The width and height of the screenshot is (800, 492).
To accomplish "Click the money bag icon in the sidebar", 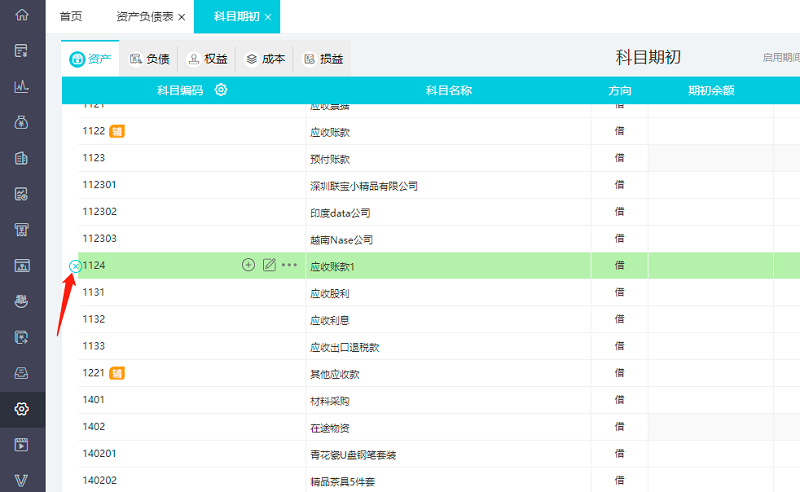I will point(22,123).
